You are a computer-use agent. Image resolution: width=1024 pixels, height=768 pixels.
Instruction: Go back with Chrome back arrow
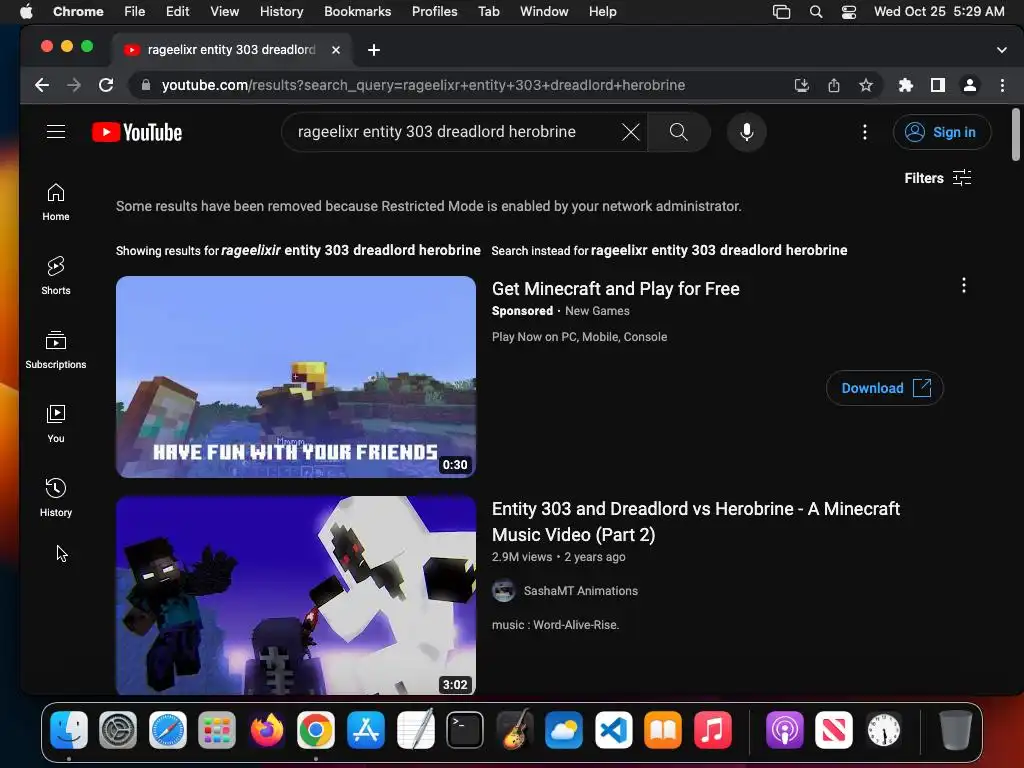pos(42,85)
